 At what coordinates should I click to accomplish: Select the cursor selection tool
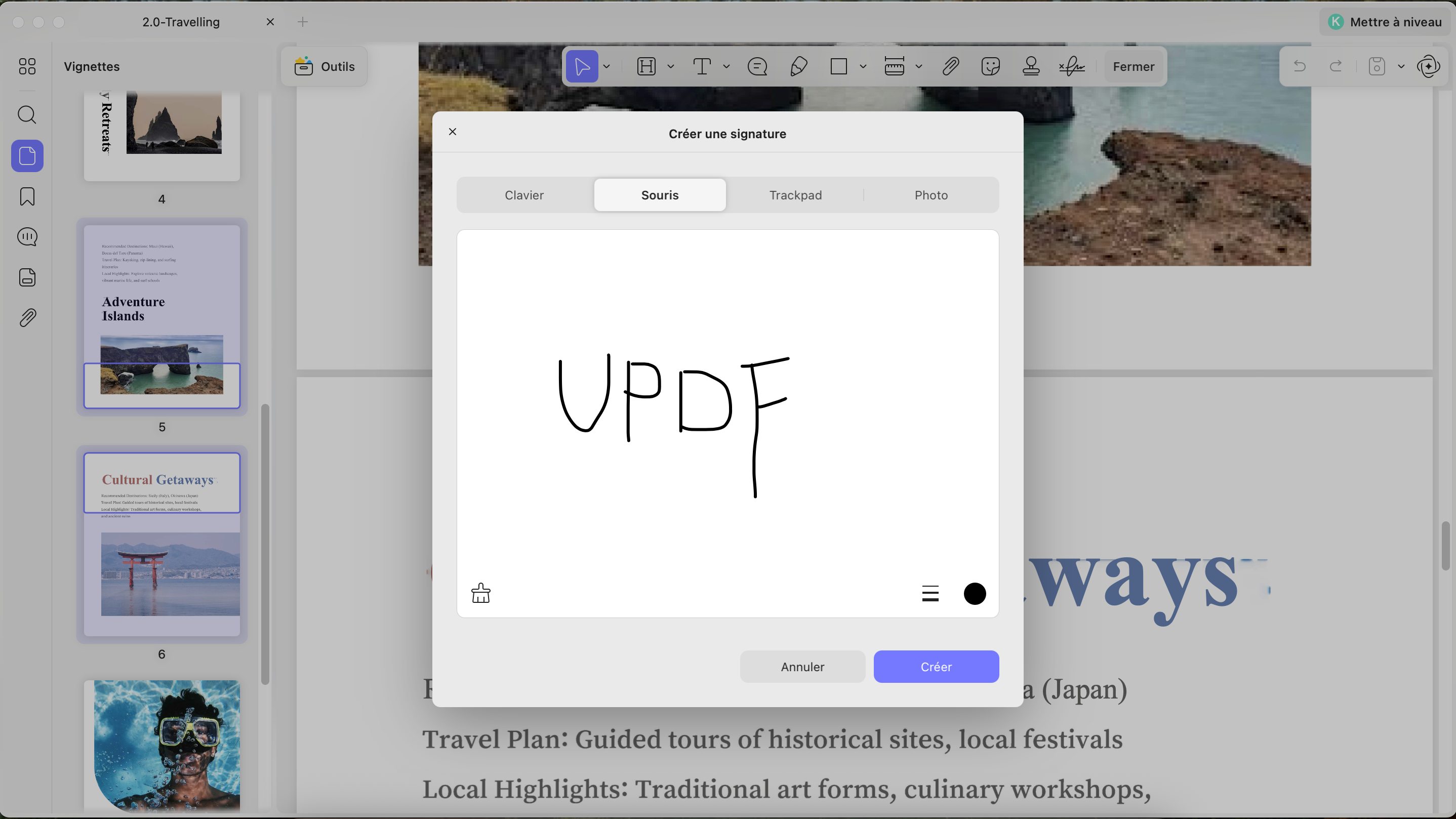[x=582, y=66]
